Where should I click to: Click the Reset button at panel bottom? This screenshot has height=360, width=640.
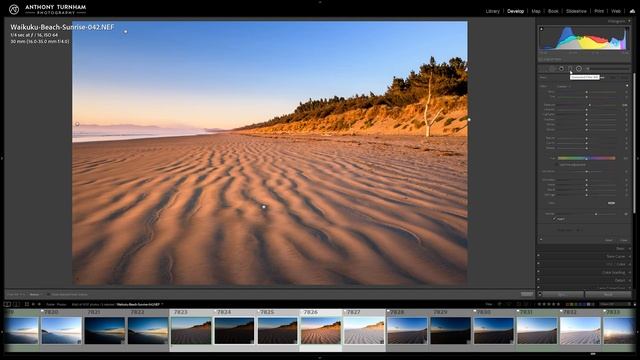pyautogui.click(x=608, y=294)
